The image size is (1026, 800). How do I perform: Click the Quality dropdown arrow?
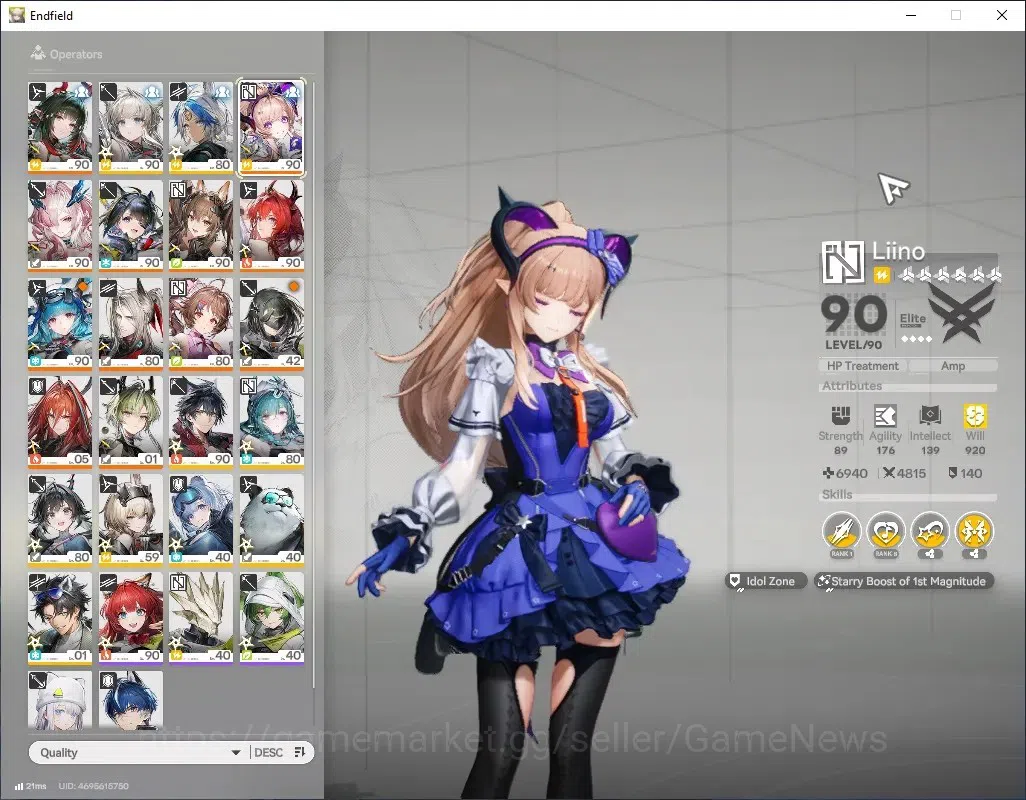coord(236,753)
